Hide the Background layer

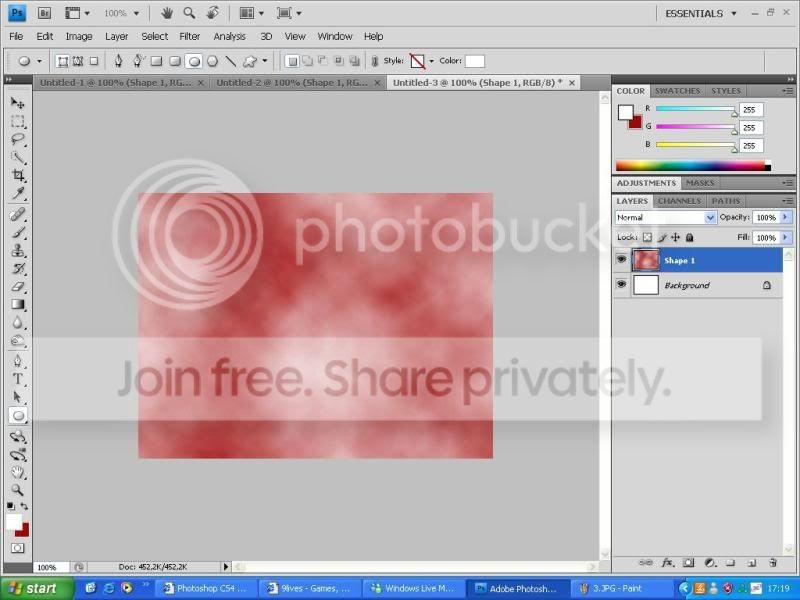[x=621, y=284]
